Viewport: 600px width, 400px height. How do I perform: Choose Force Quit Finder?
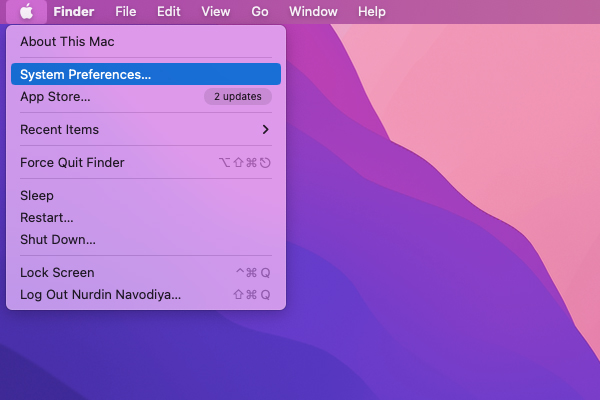(x=146, y=163)
